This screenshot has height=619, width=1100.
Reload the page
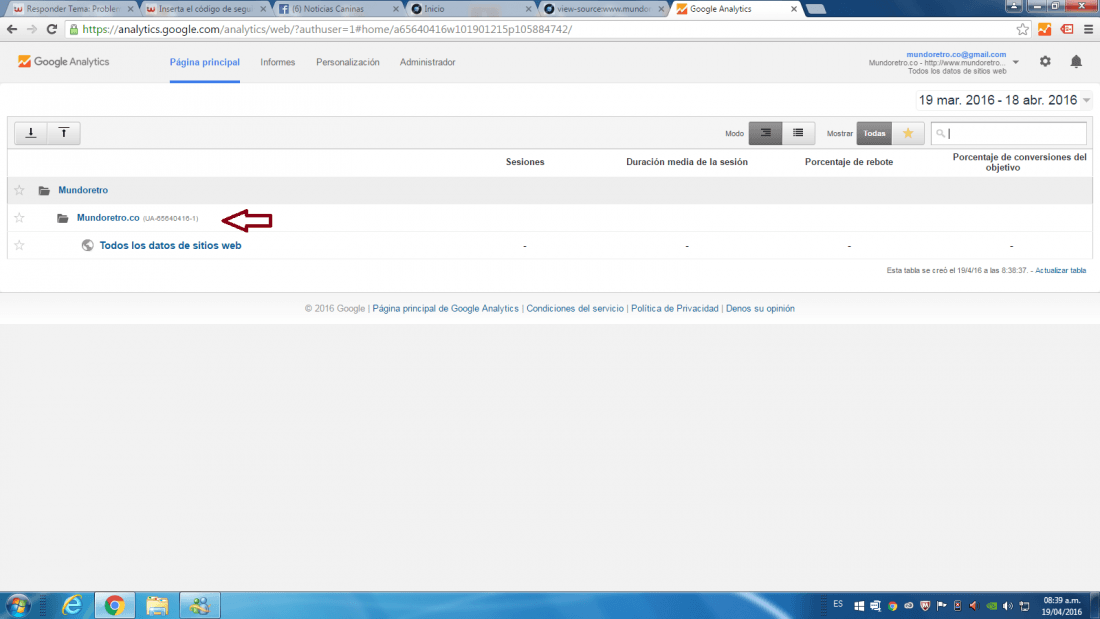click(x=52, y=29)
